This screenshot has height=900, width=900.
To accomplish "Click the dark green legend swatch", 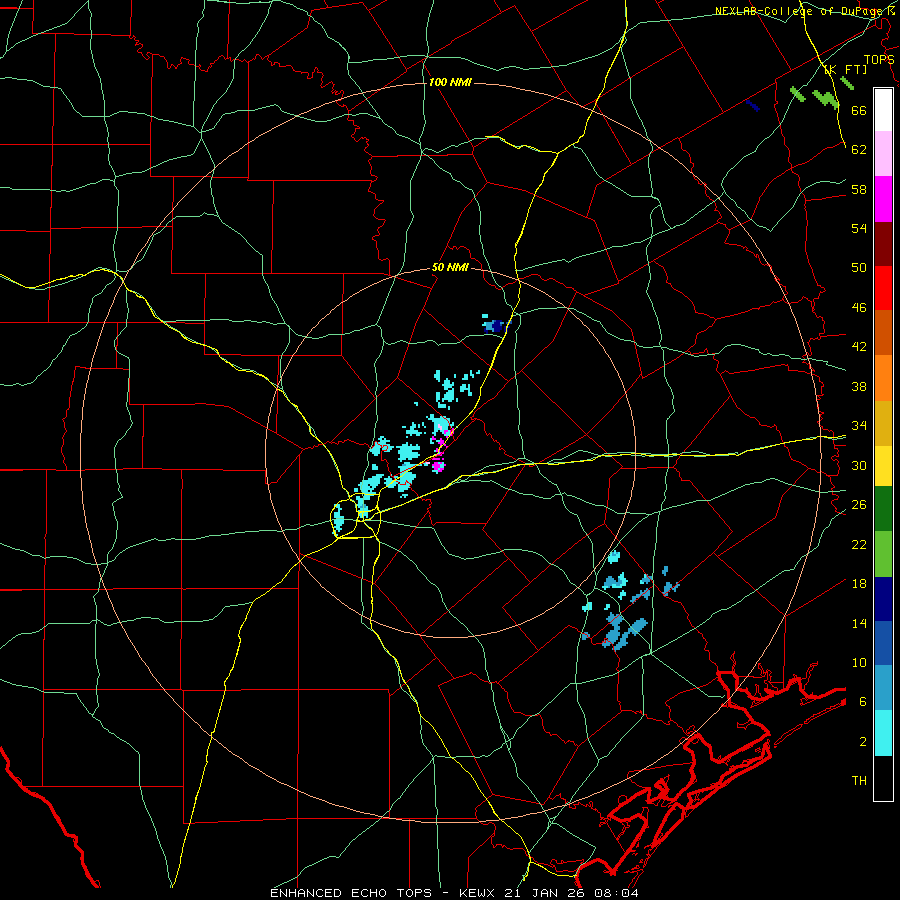I will click(883, 509).
